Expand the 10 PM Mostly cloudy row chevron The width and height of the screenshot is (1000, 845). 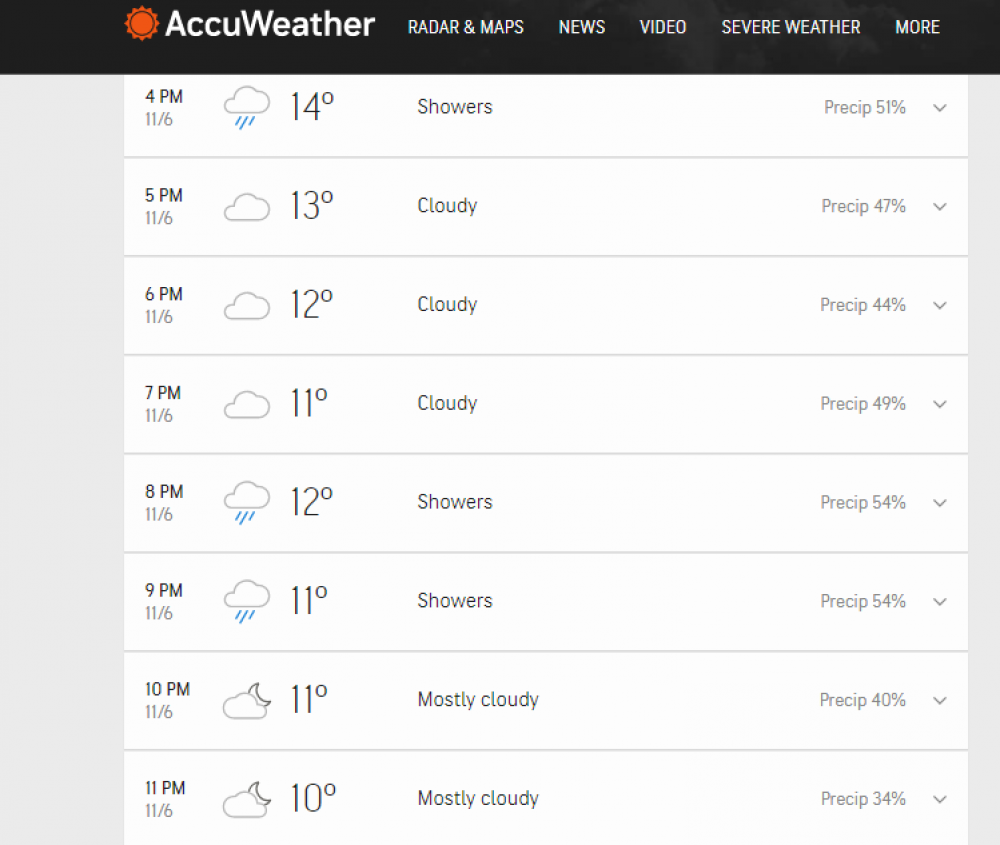tap(939, 700)
